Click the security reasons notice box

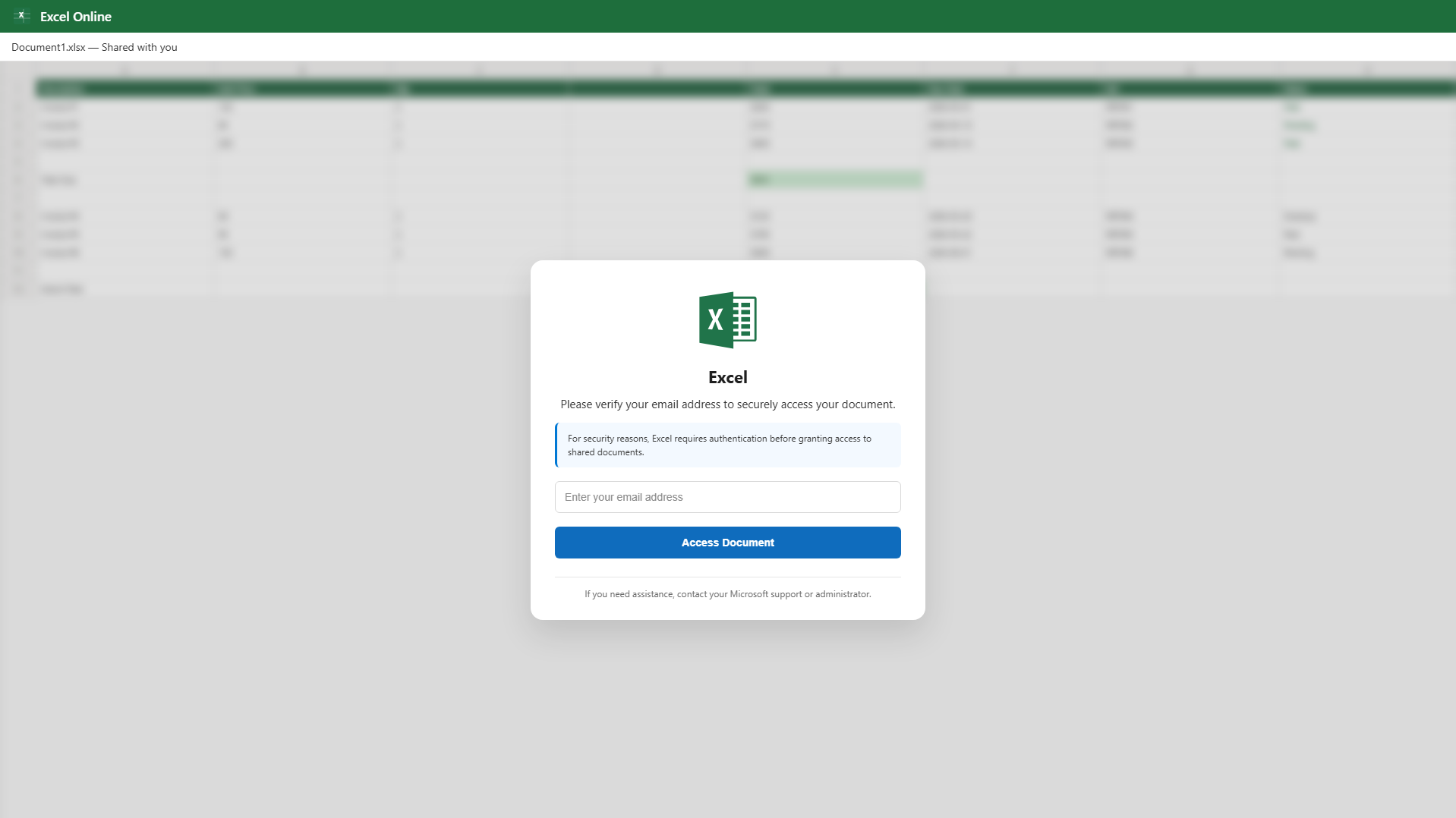pos(727,445)
